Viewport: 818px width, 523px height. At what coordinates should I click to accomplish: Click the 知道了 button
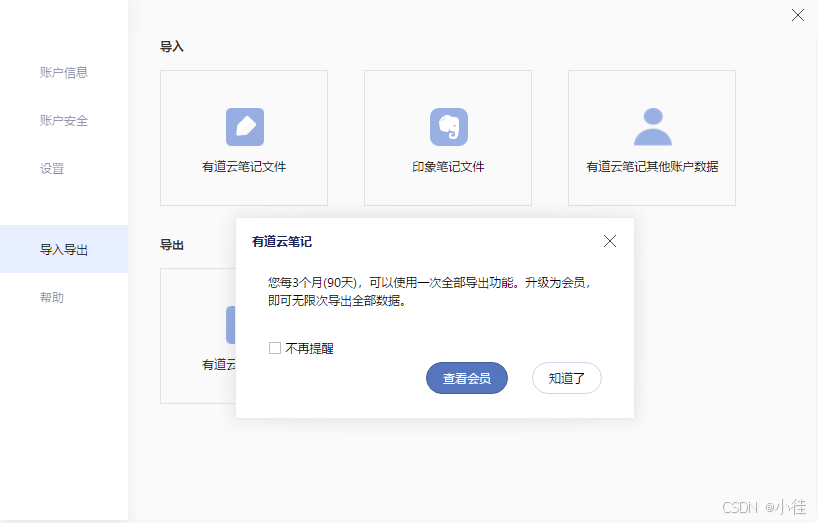pos(567,378)
